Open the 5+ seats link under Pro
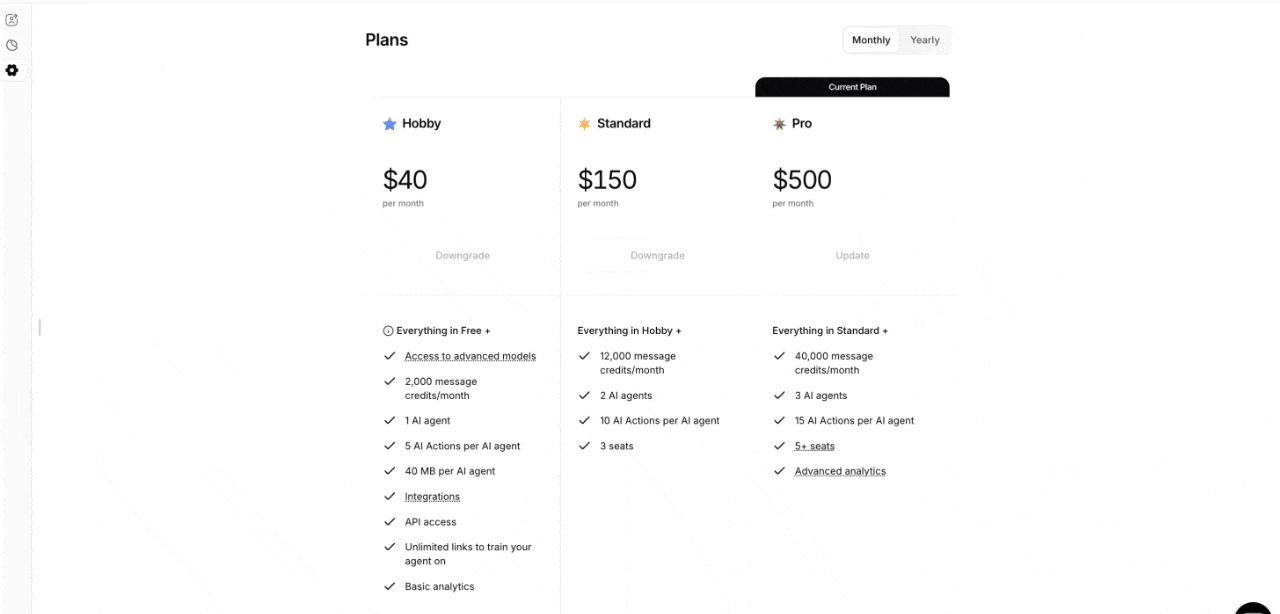The height and width of the screenshot is (614, 1280). 814,446
